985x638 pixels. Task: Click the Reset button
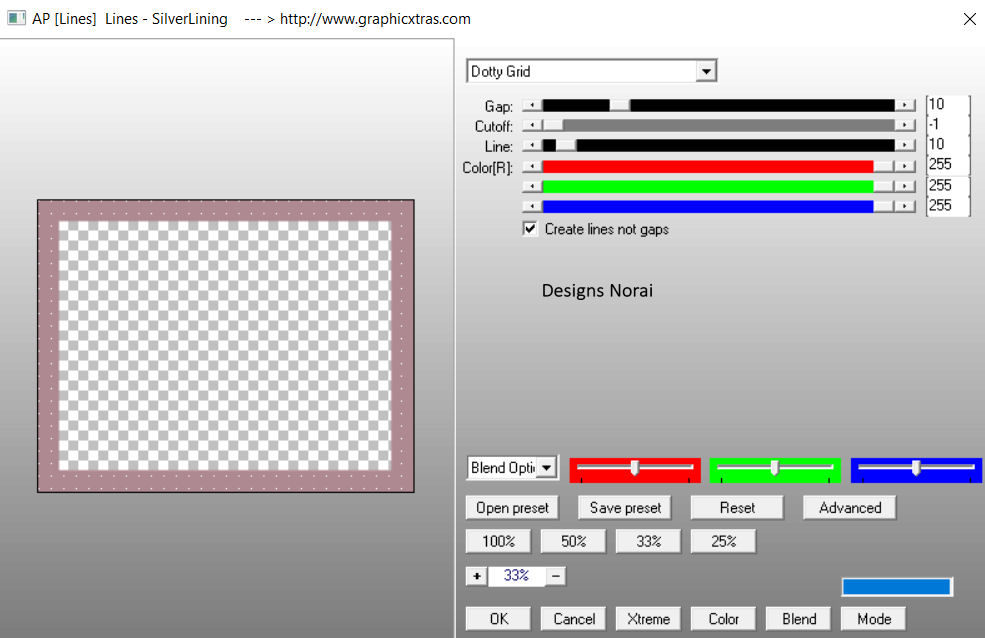click(x=737, y=507)
